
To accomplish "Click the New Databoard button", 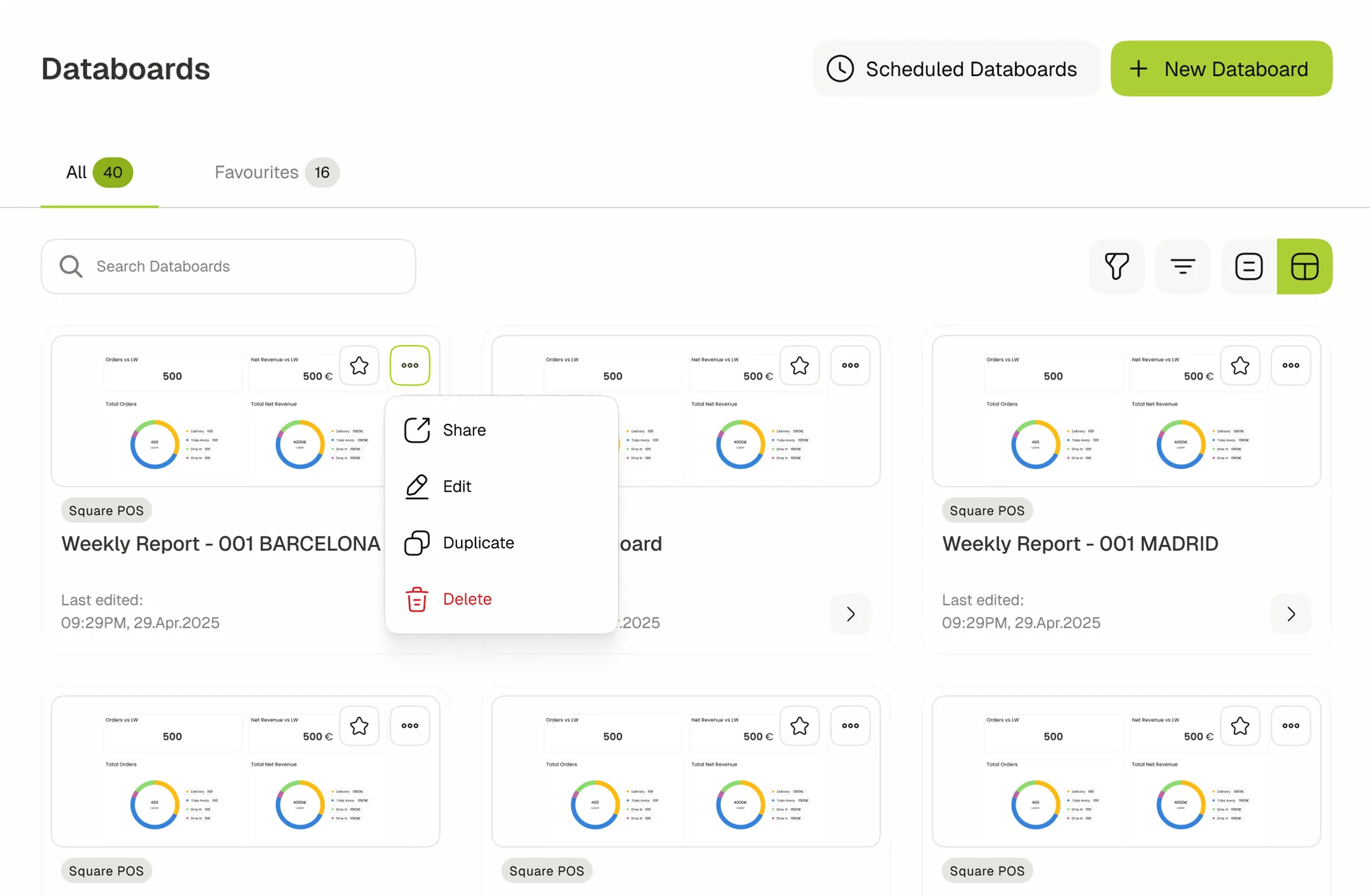I will [x=1220, y=68].
